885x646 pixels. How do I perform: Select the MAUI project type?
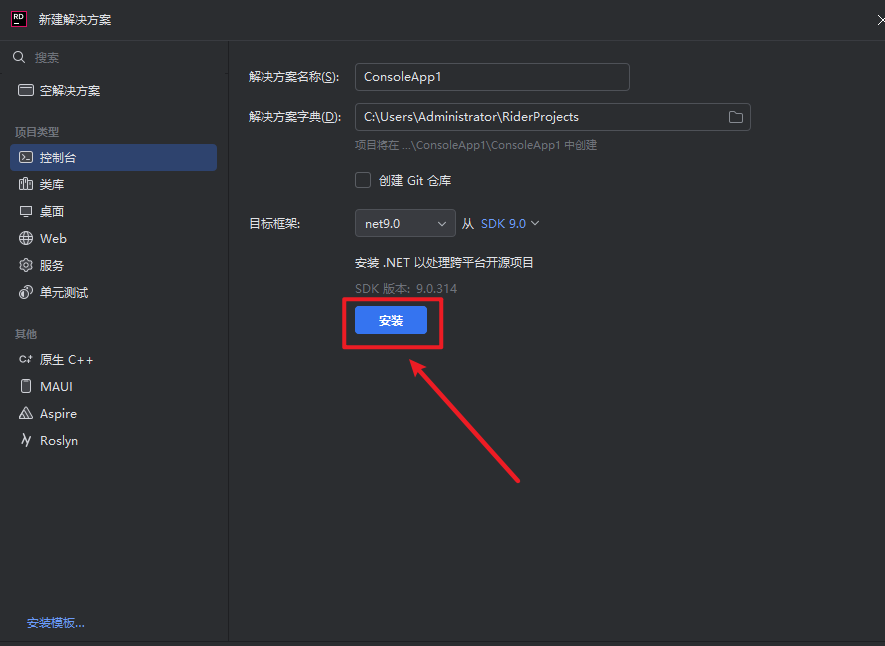tap(113, 386)
